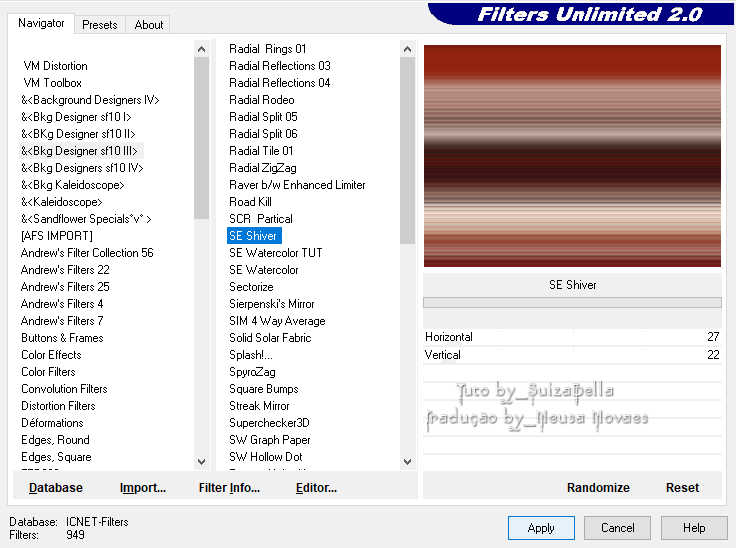Select &<Background Designers IV> category
736x548 pixels.
click(90, 100)
